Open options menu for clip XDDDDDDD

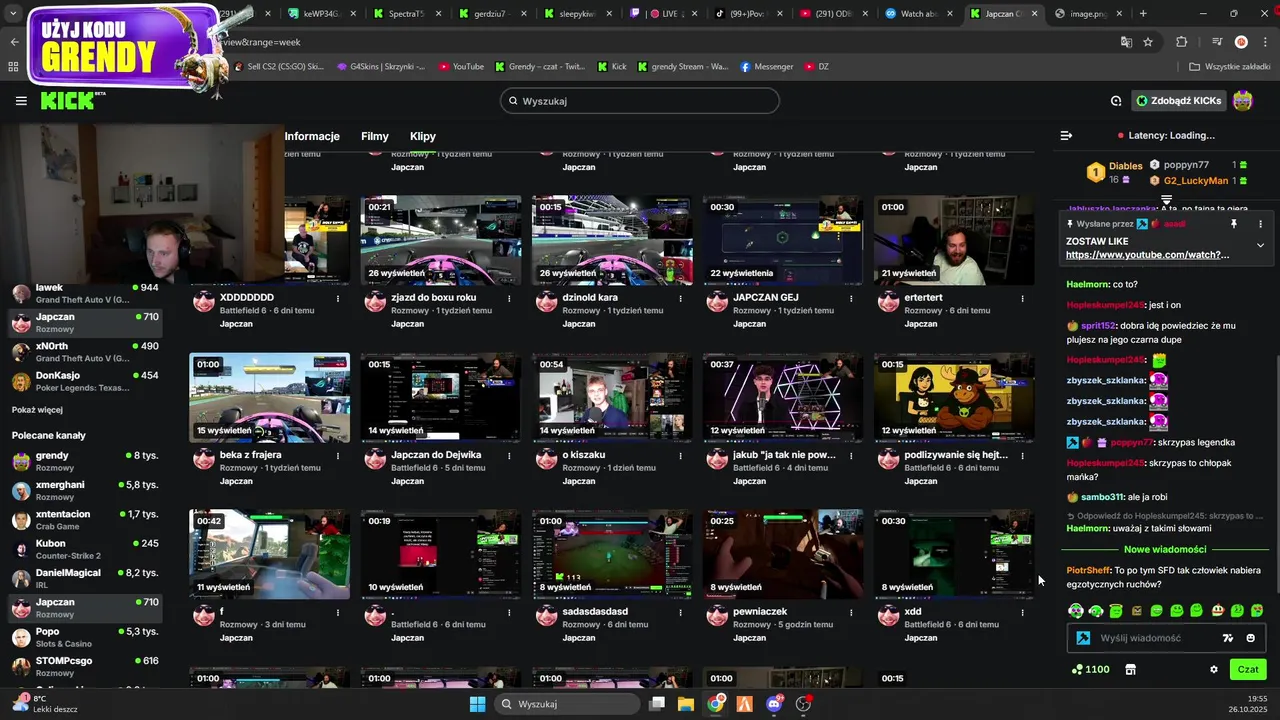338,298
